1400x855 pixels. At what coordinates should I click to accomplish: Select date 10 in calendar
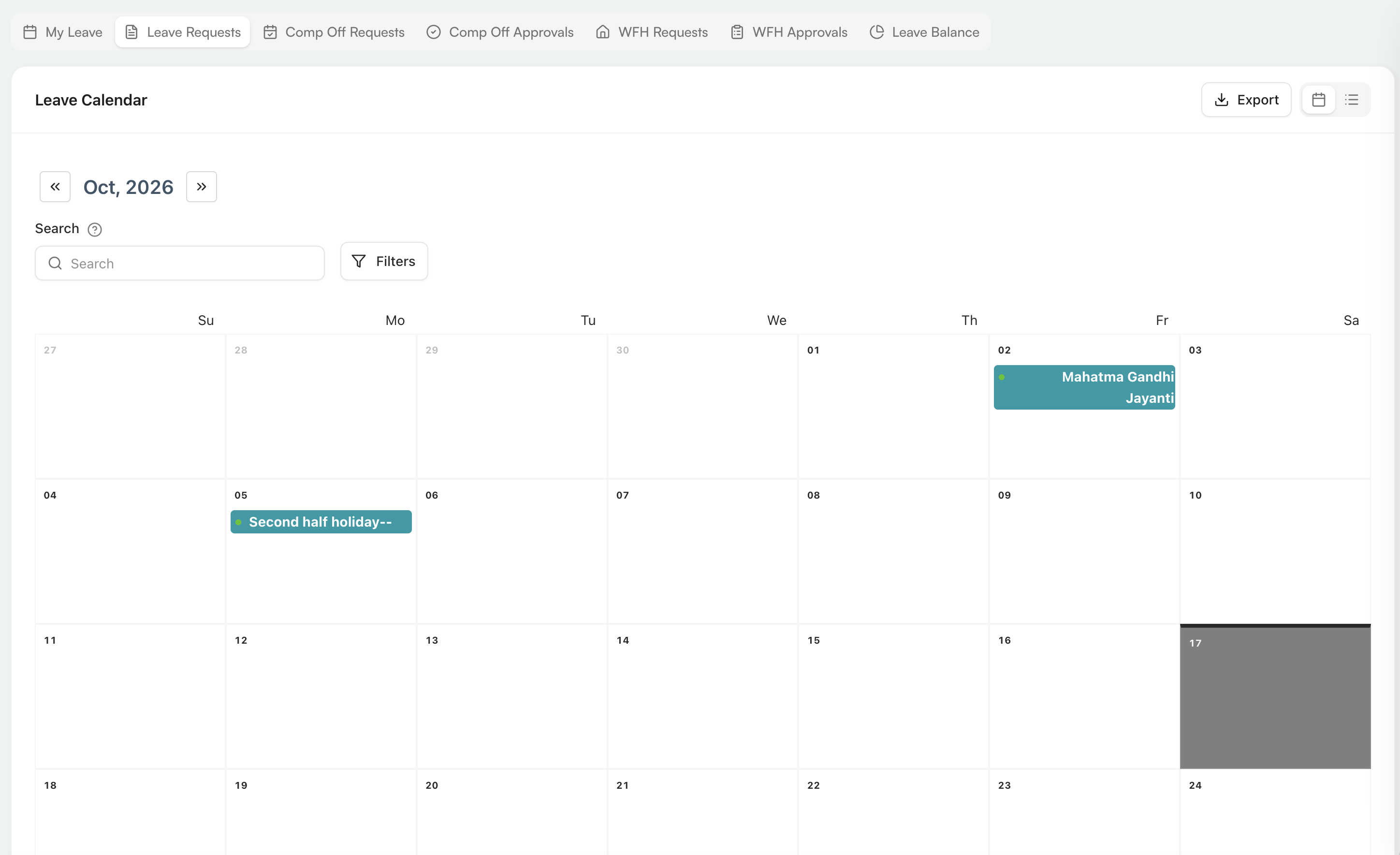[x=1275, y=551]
